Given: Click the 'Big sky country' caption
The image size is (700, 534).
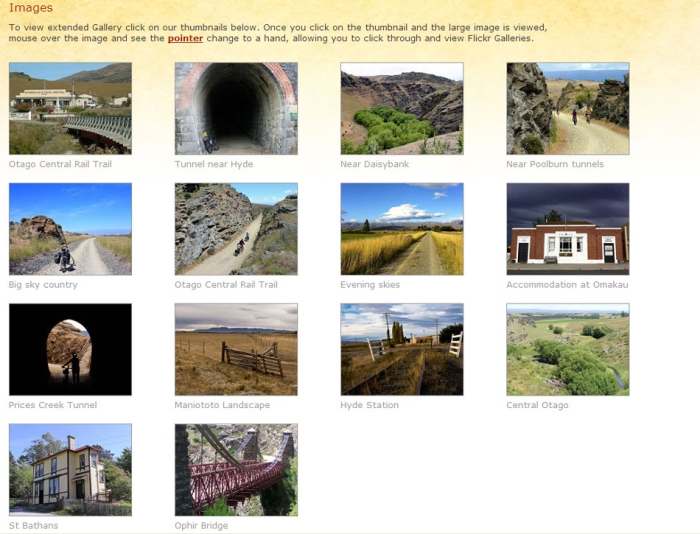Looking at the screenshot, I should coord(43,285).
